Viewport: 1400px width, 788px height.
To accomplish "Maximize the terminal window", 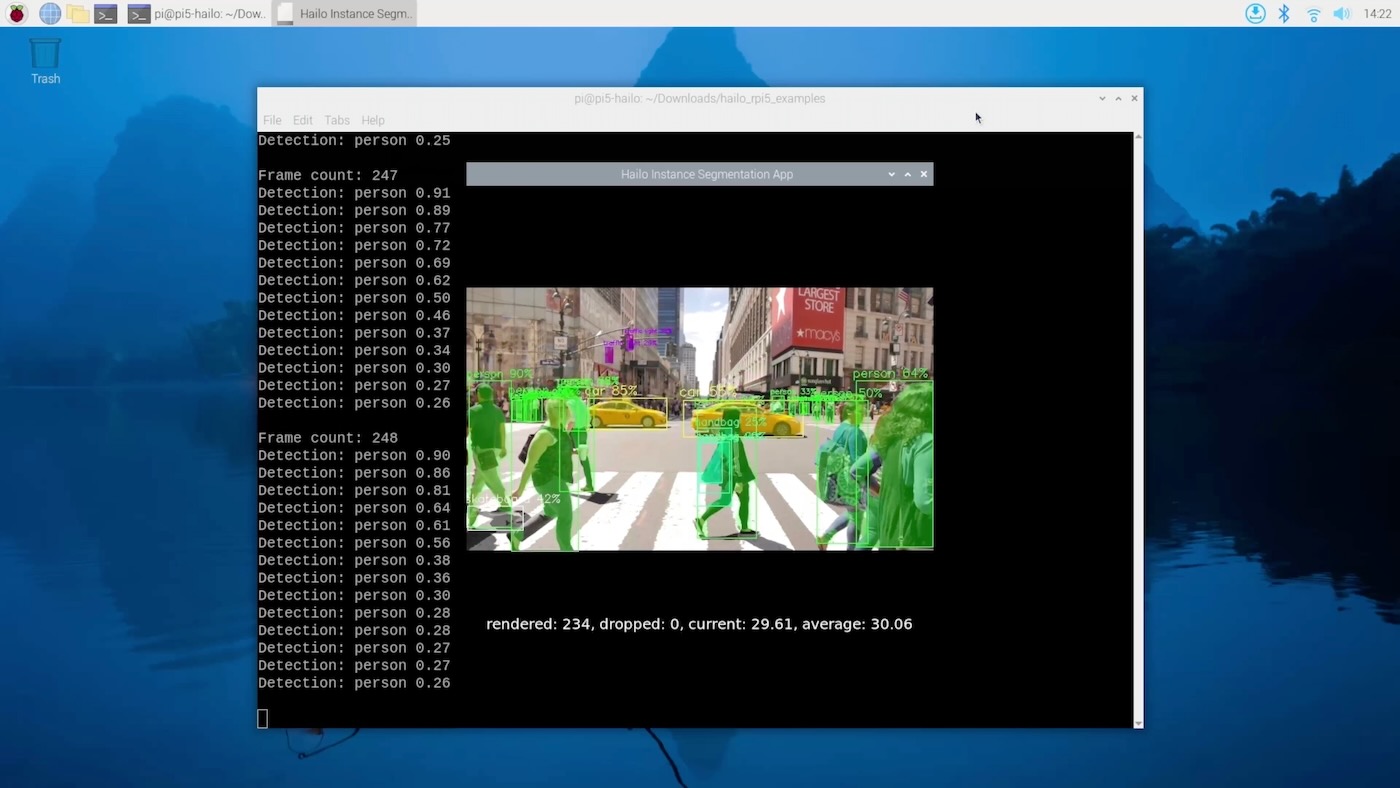I will (x=1118, y=98).
